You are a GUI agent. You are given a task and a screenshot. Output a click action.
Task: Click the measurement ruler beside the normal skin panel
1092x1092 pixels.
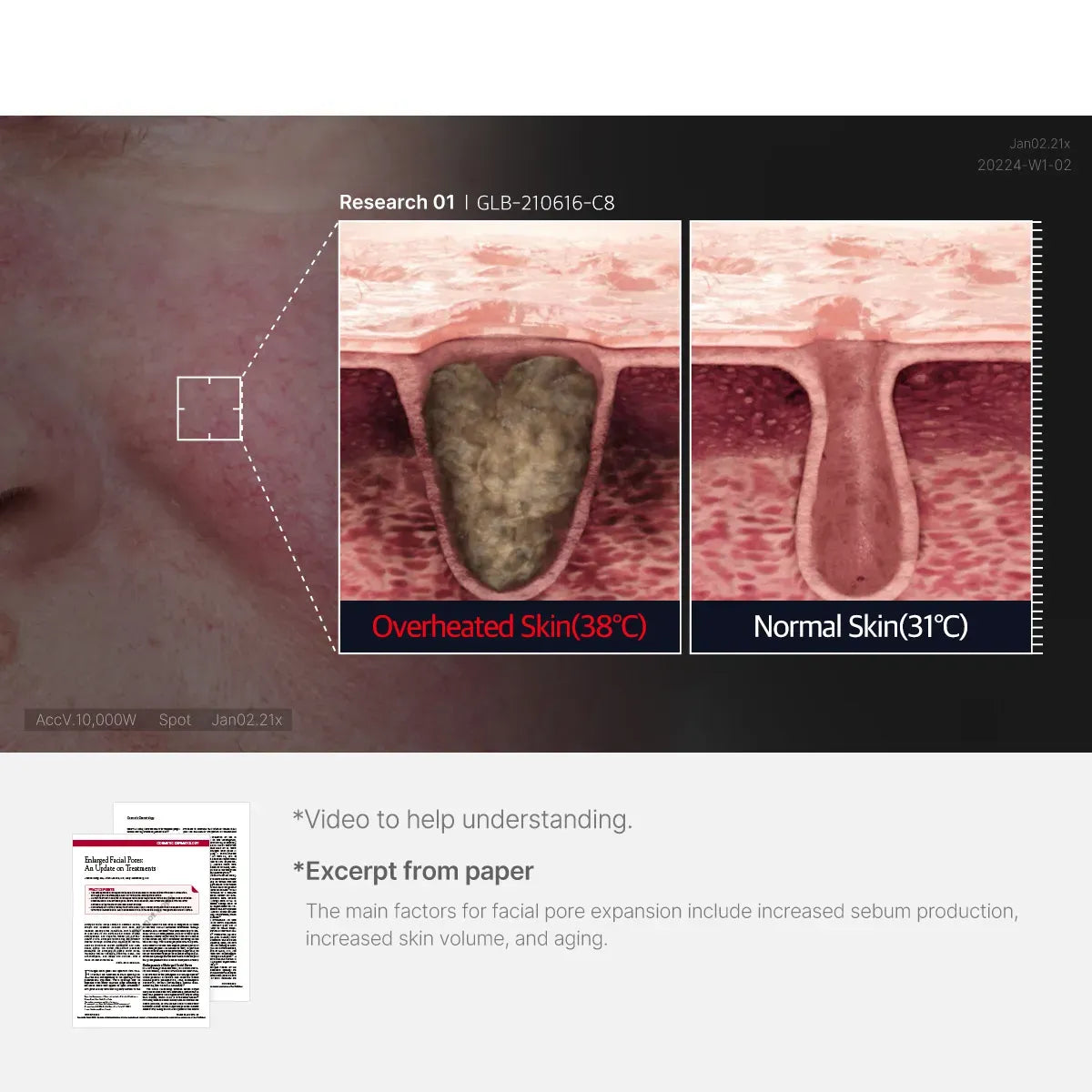tap(1036, 437)
